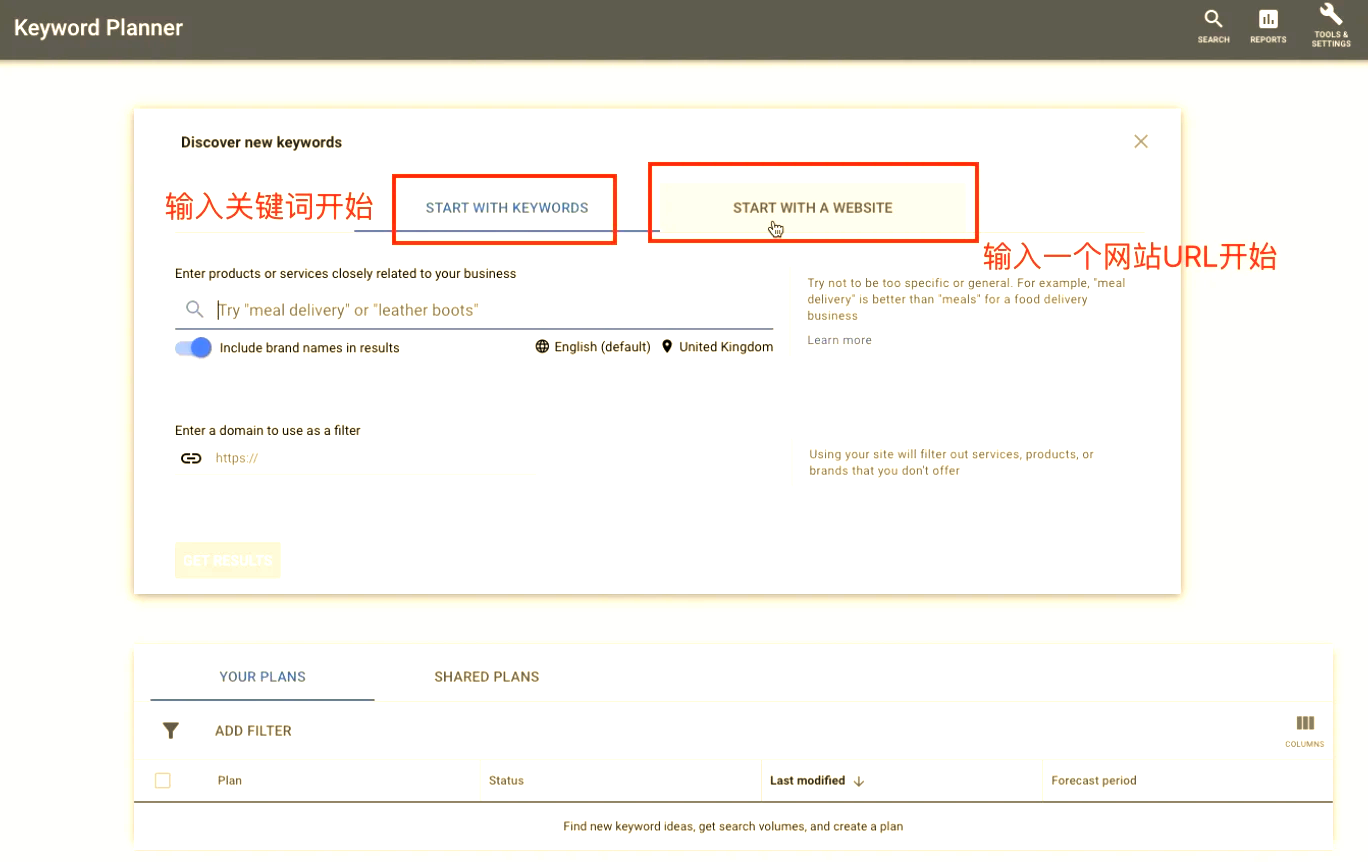Click the Discover new keywords heading
Image resolution: width=1368 pixels, height=862 pixels.
click(261, 142)
